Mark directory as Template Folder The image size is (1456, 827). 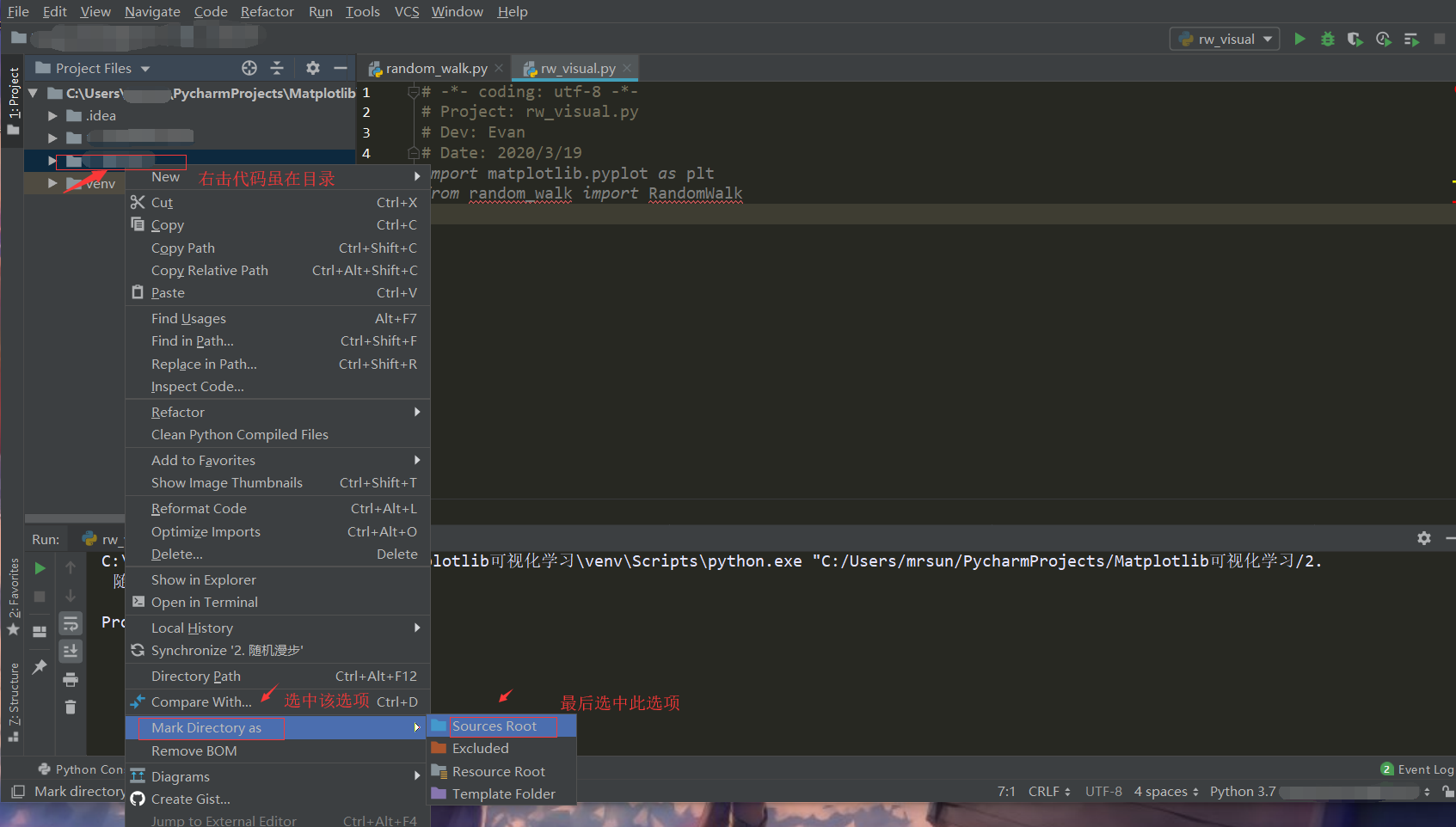pyautogui.click(x=501, y=793)
